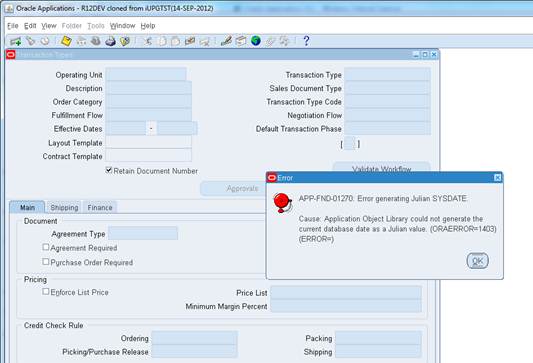Open the Window menu

[x=122, y=26]
